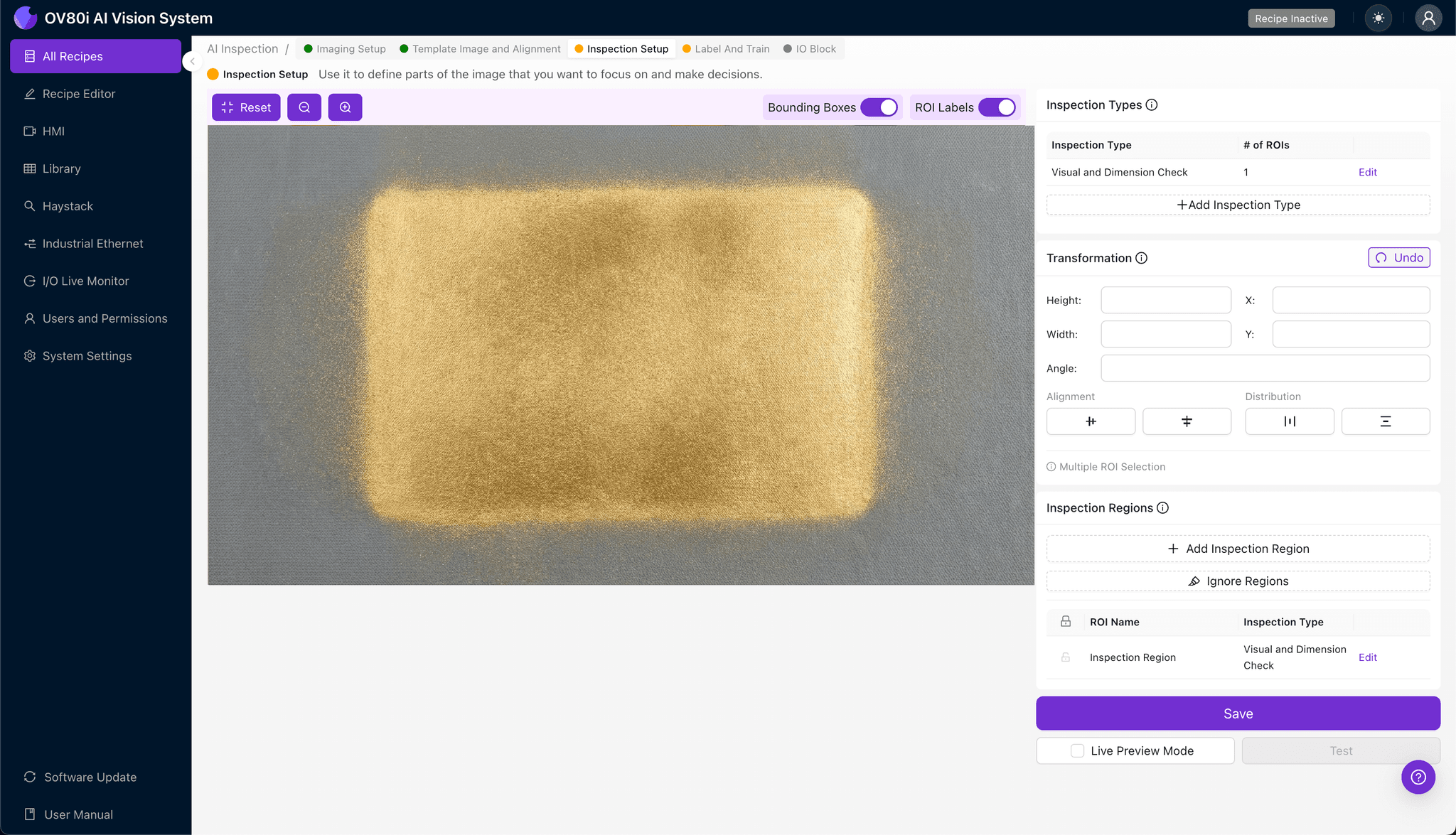Disable the ROI Labels switch
Screen dimensions: 1456x835
coord(997,107)
